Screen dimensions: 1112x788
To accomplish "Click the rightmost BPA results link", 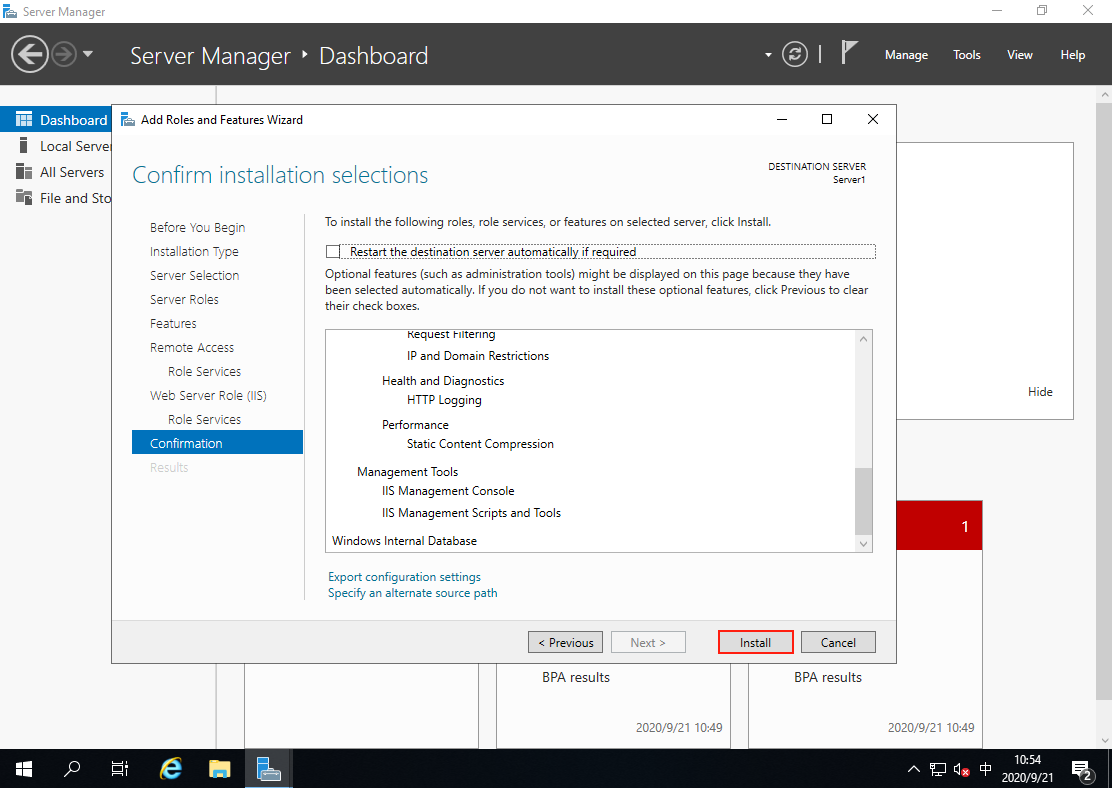I will pos(828,677).
